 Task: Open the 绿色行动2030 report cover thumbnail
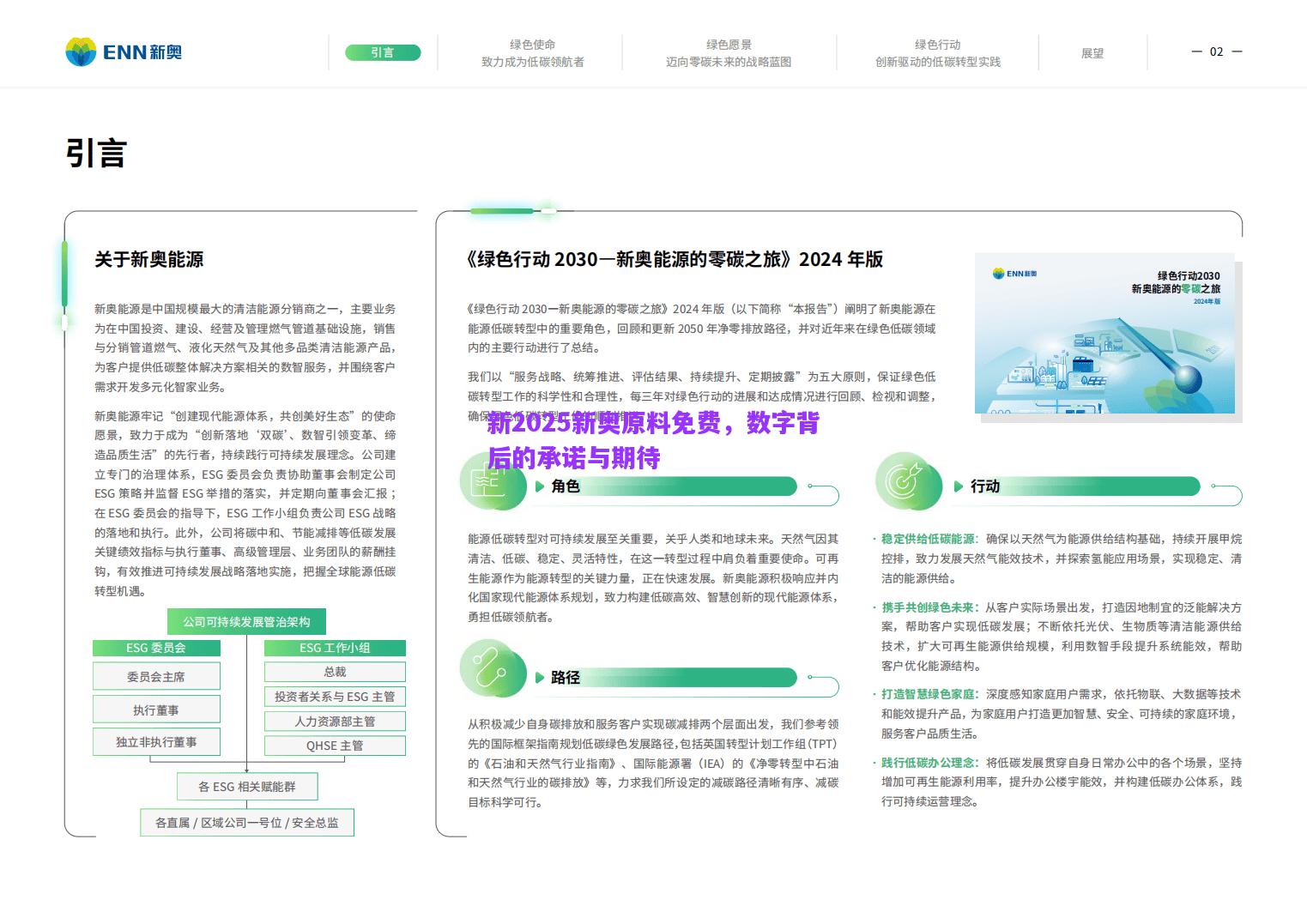click(x=1104, y=334)
